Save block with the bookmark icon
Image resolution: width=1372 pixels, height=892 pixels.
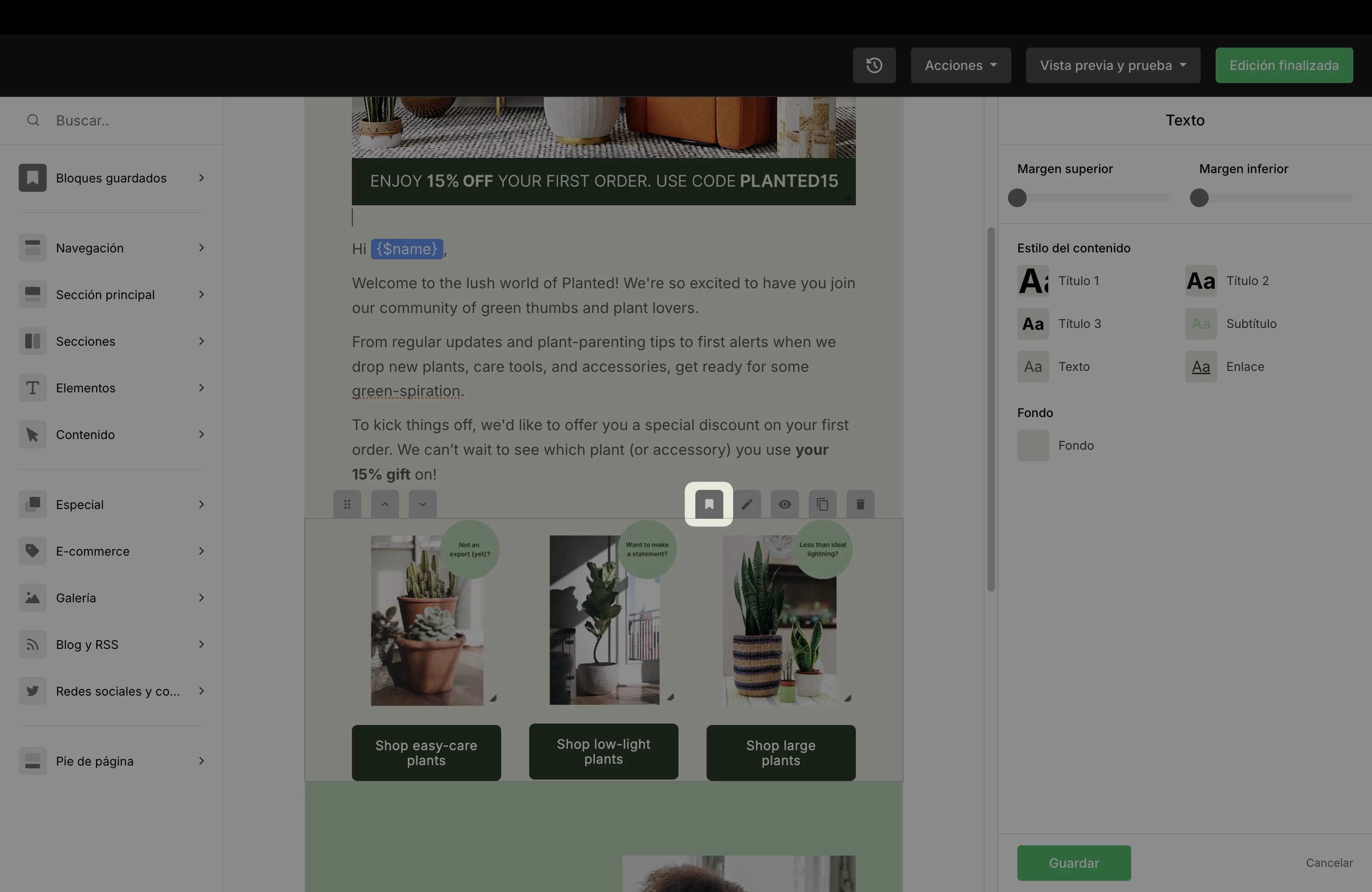(708, 504)
